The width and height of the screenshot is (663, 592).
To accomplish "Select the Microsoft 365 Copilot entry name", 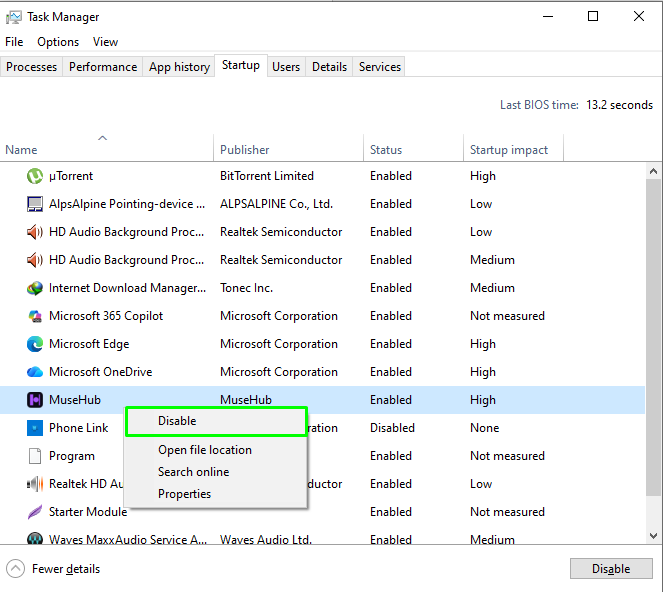I will tap(106, 316).
